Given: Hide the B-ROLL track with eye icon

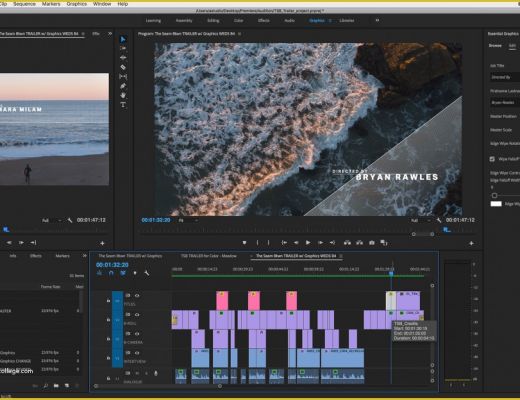Looking at the screenshot, I should click(x=137, y=314).
